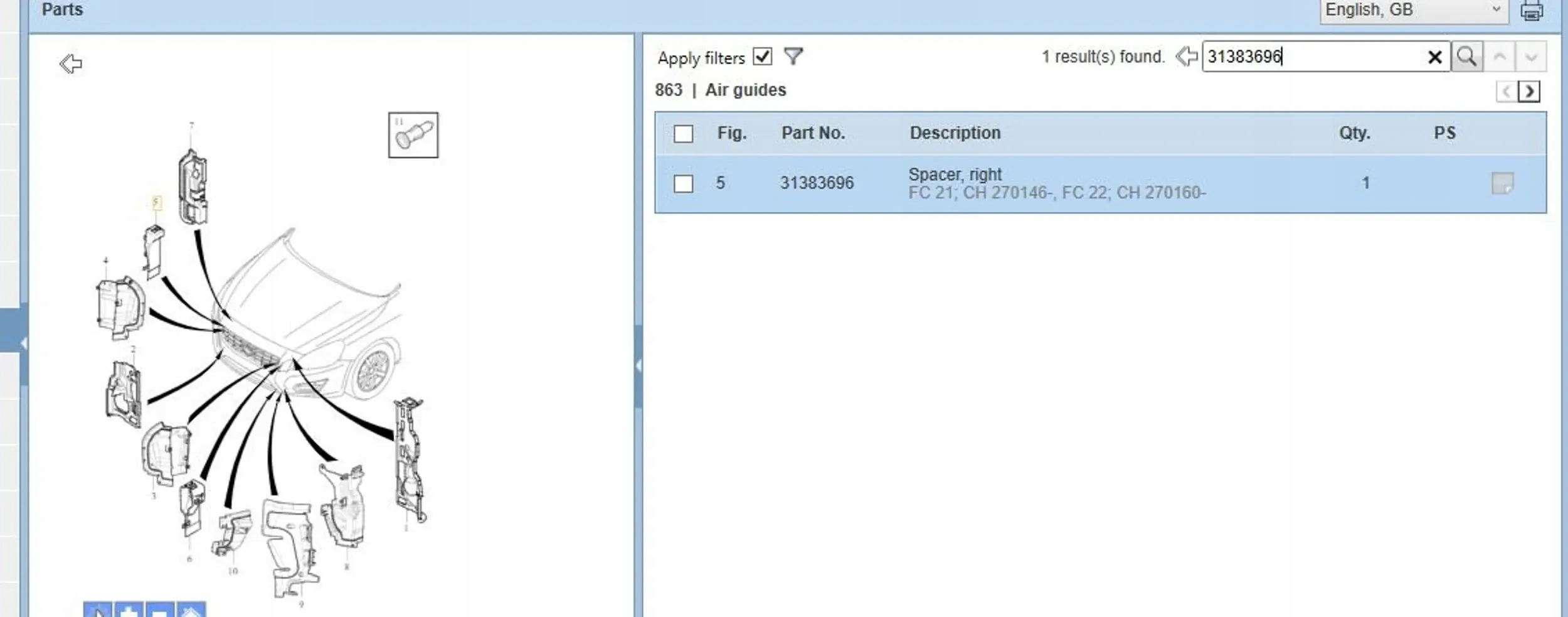Select callout 2 in the diagram
The height and width of the screenshot is (617, 1568).
tap(133, 349)
